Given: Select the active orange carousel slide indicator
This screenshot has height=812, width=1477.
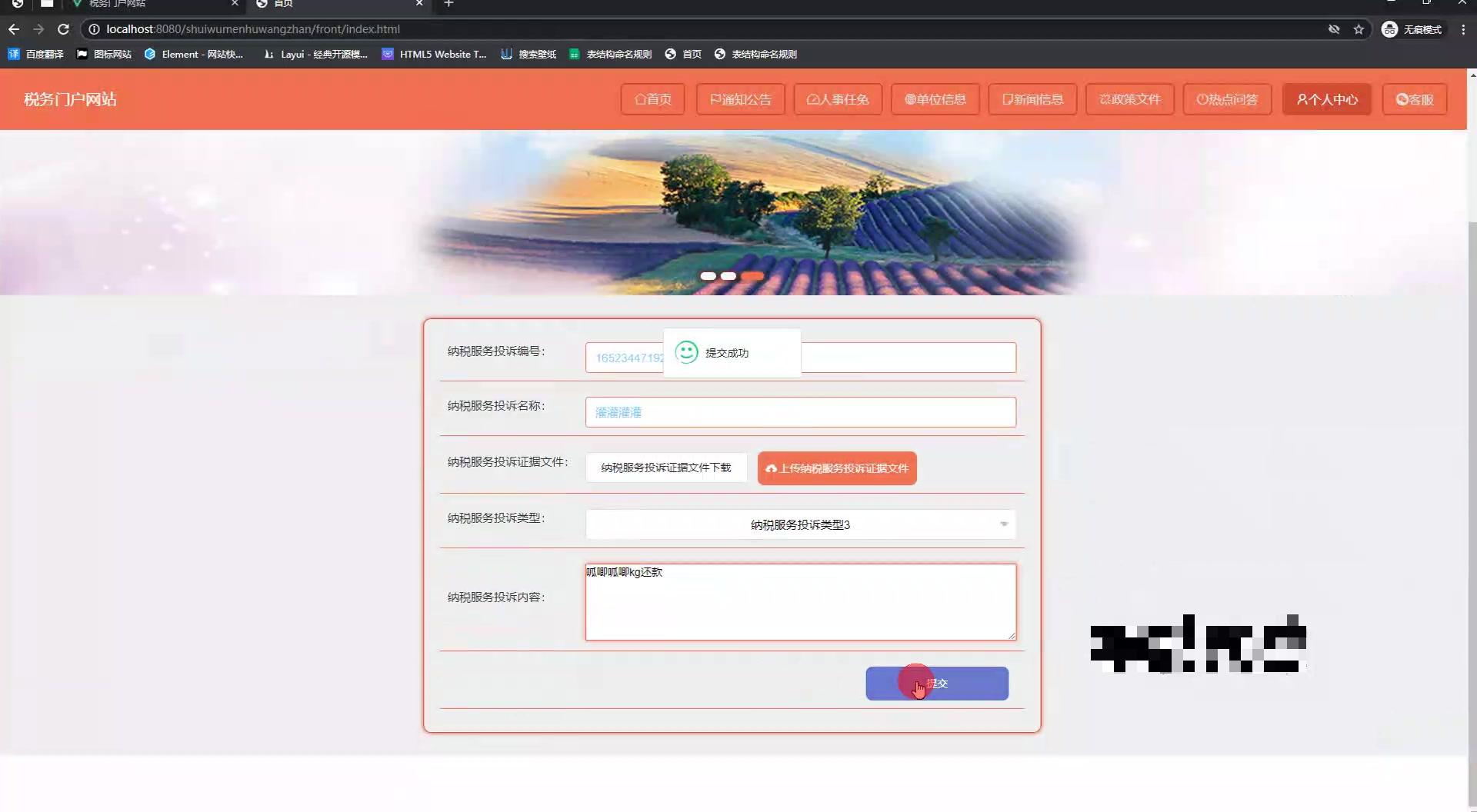Looking at the screenshot, I should tap(753, 275).
